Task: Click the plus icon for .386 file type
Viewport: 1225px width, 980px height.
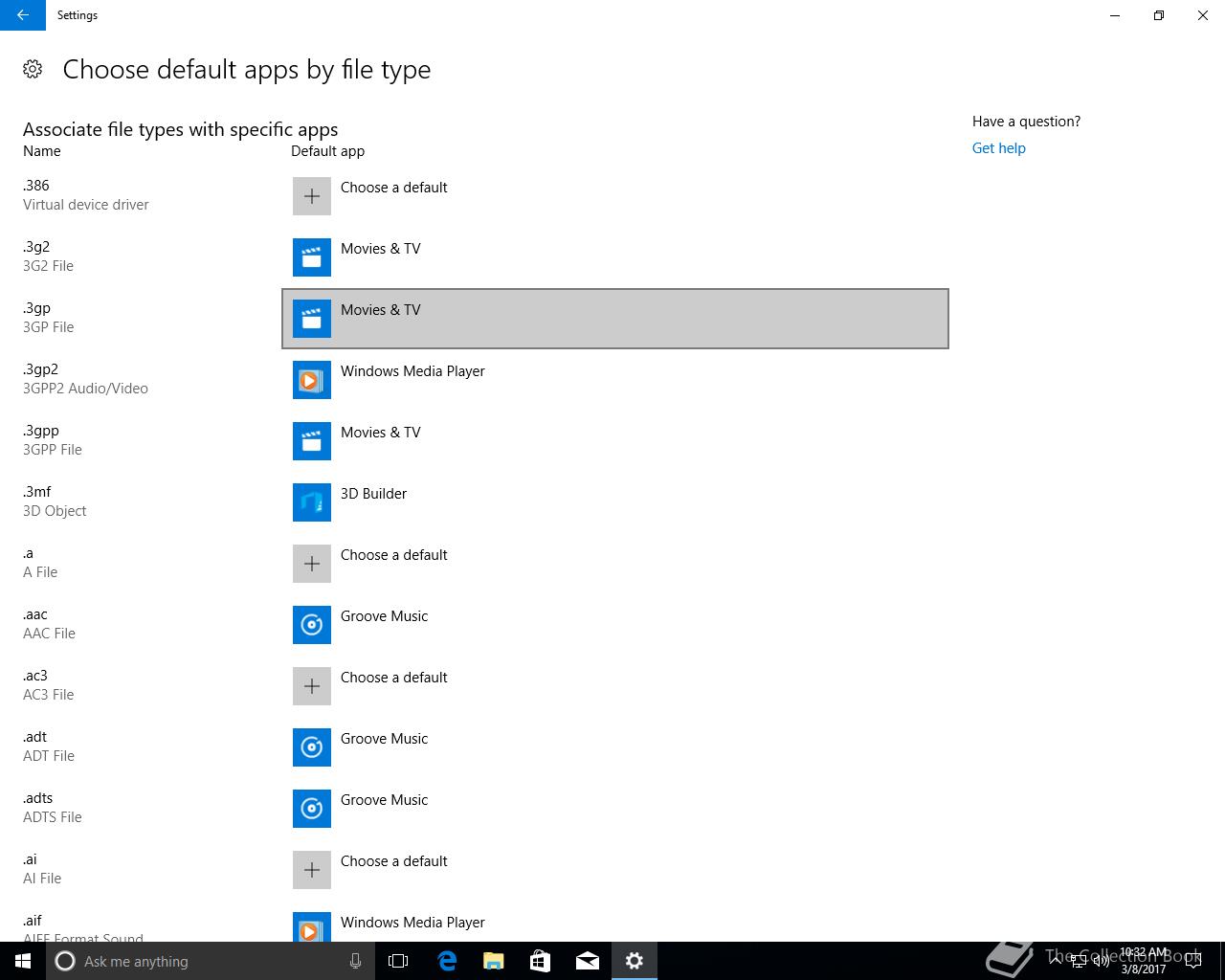Action: point(312,196)
